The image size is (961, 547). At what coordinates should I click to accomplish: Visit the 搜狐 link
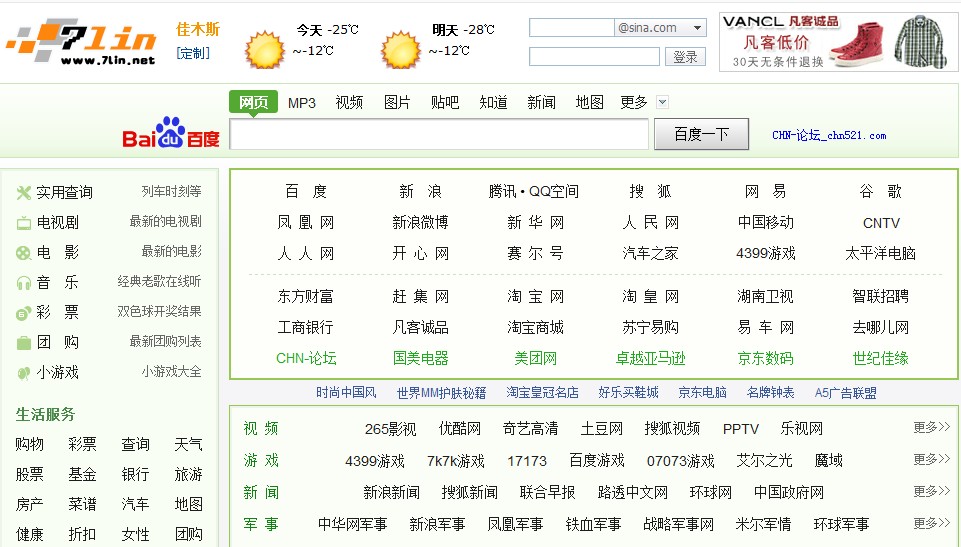pos(650,192)
